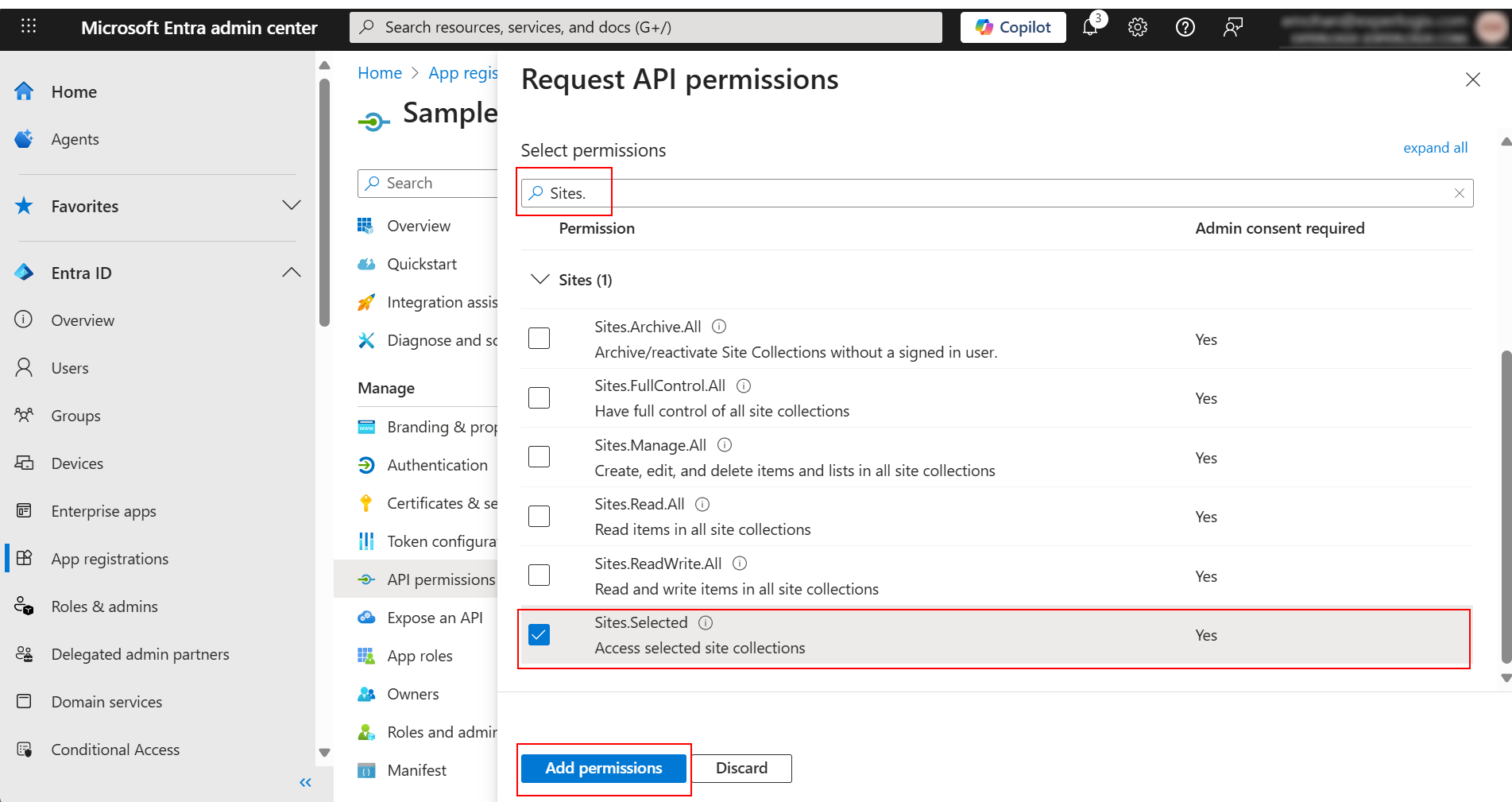Check the Sites.Archive.All checkbox
Image resolution: width=1512 pixels, height=802 pixels.
[x=539, y=339]
